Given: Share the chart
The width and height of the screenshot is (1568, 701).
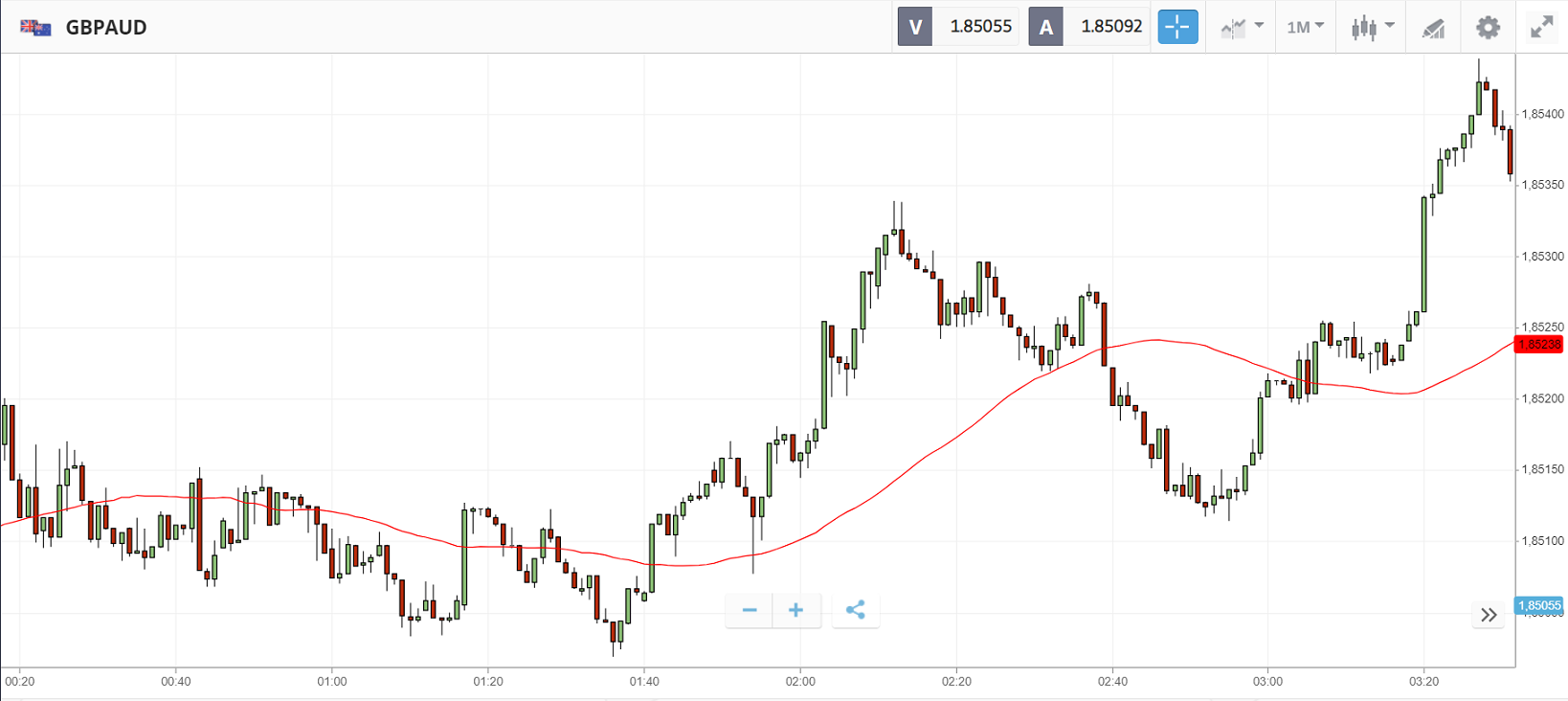Looking at the screenshot, I should (x=856, y=610).
